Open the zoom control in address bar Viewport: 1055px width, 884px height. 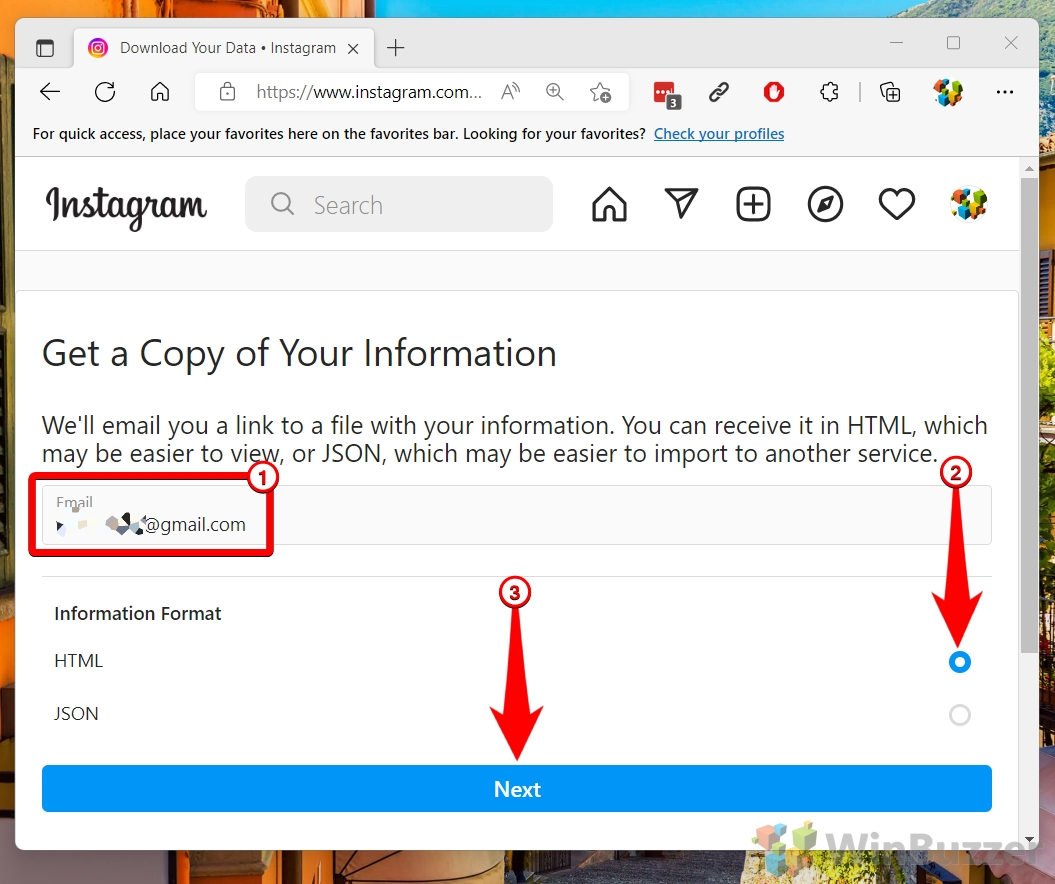[x=554, y=91]
